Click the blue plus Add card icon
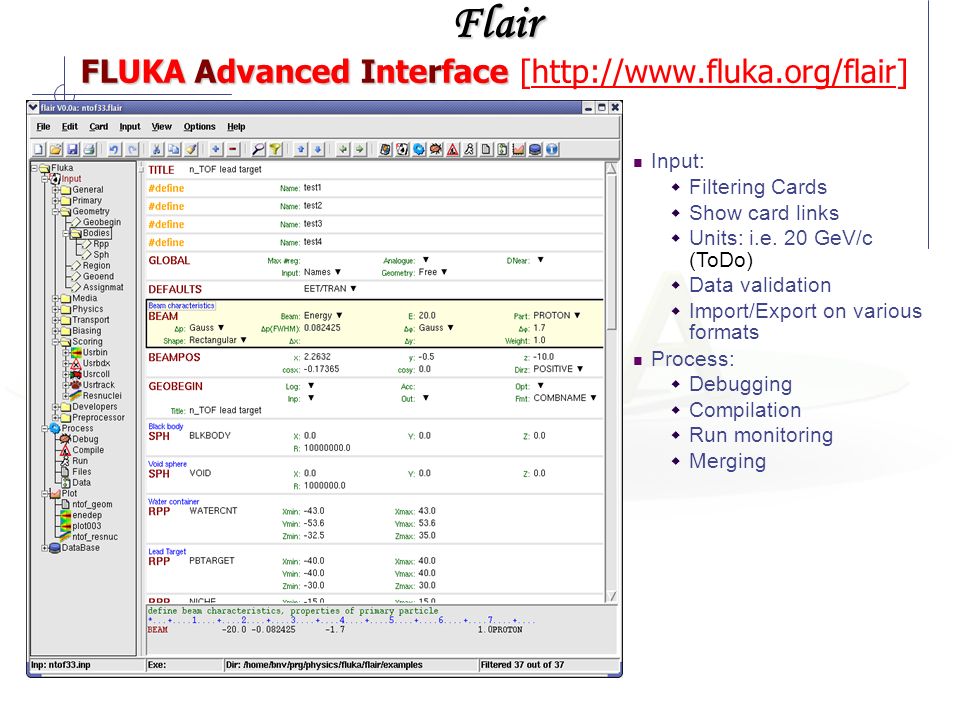This screenshot has width=960, height=720. pos(216,149)
